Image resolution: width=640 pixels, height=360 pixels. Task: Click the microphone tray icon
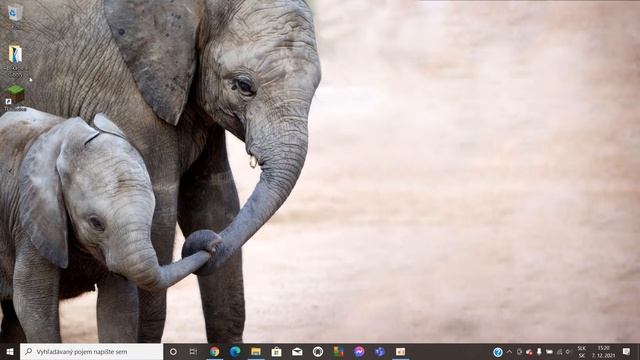[539, 352]
